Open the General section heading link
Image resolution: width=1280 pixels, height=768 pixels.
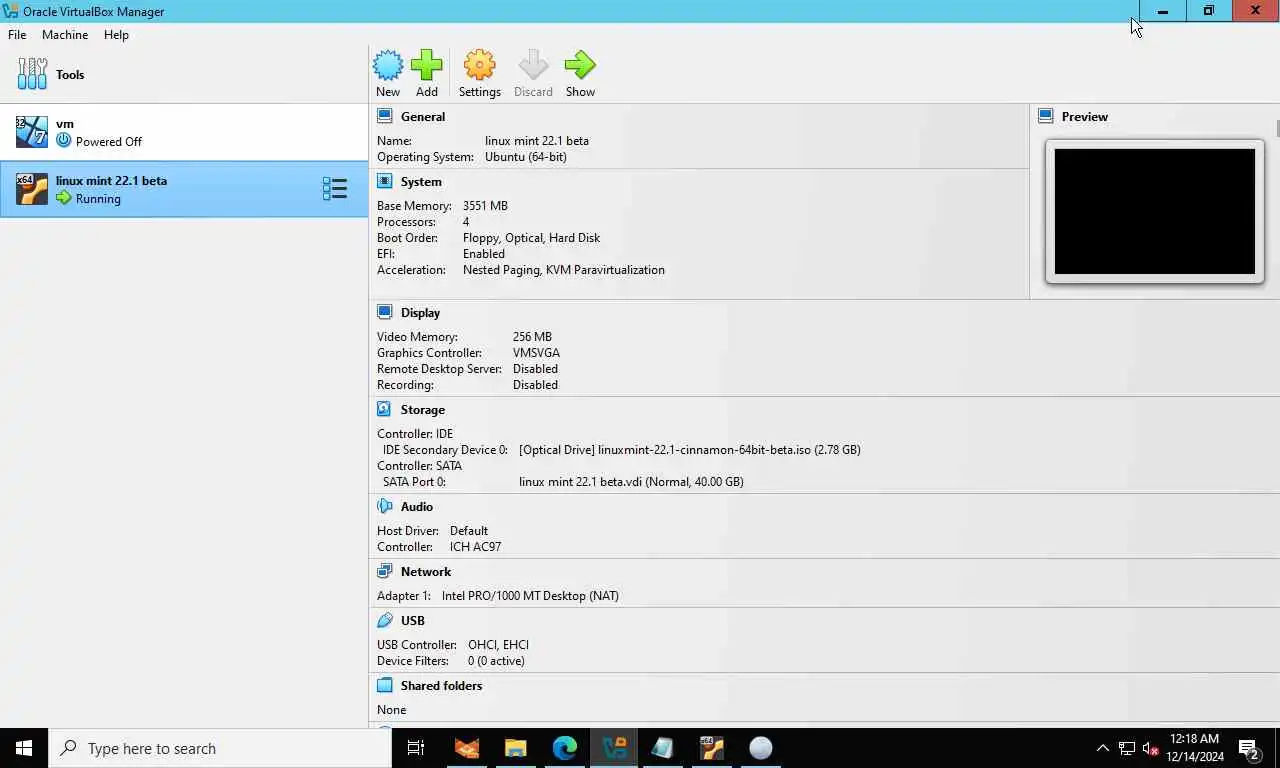point(423,117)
